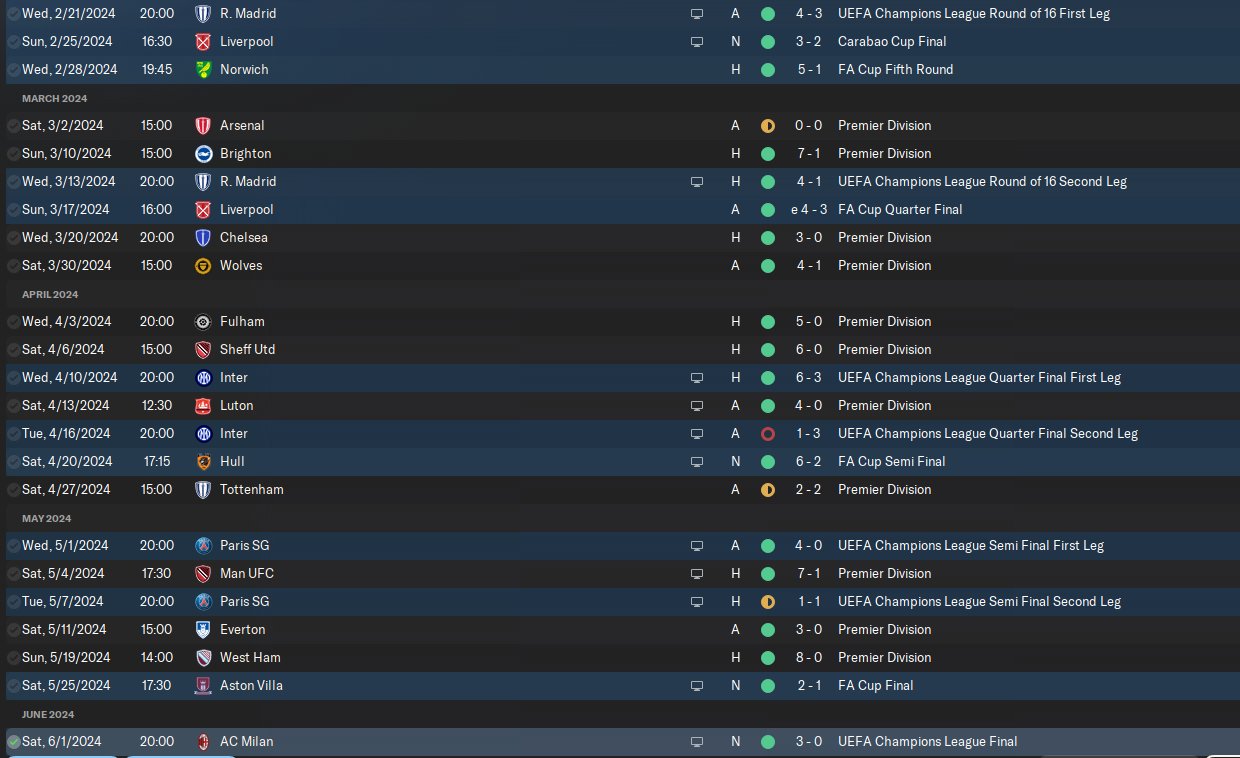The height and width of the screenshot is (758, 1240).
Task: Collapse the MAY 2024 month section
Action: pyautogui.click(x=47, y=518)
